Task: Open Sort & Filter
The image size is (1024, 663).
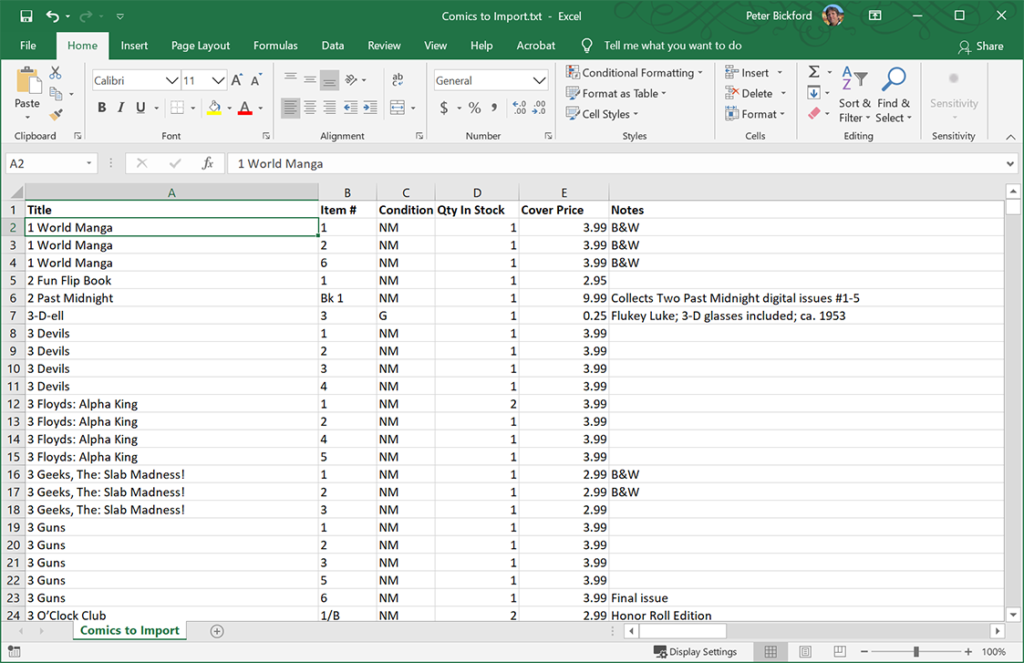Action: (855, 95)
